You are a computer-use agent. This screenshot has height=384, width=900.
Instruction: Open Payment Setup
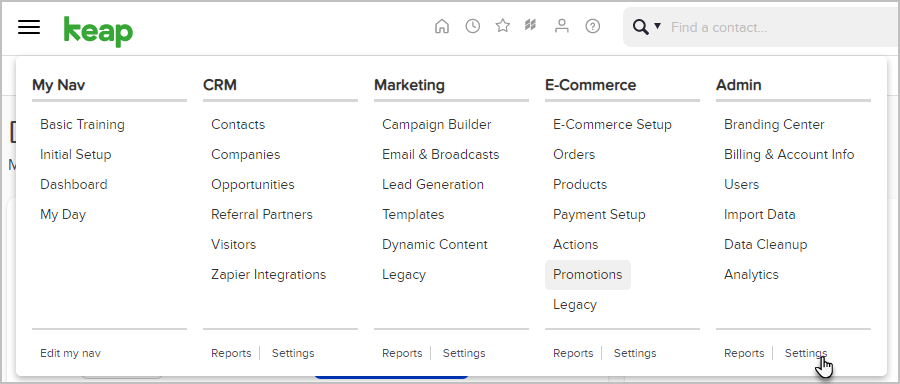599,215
